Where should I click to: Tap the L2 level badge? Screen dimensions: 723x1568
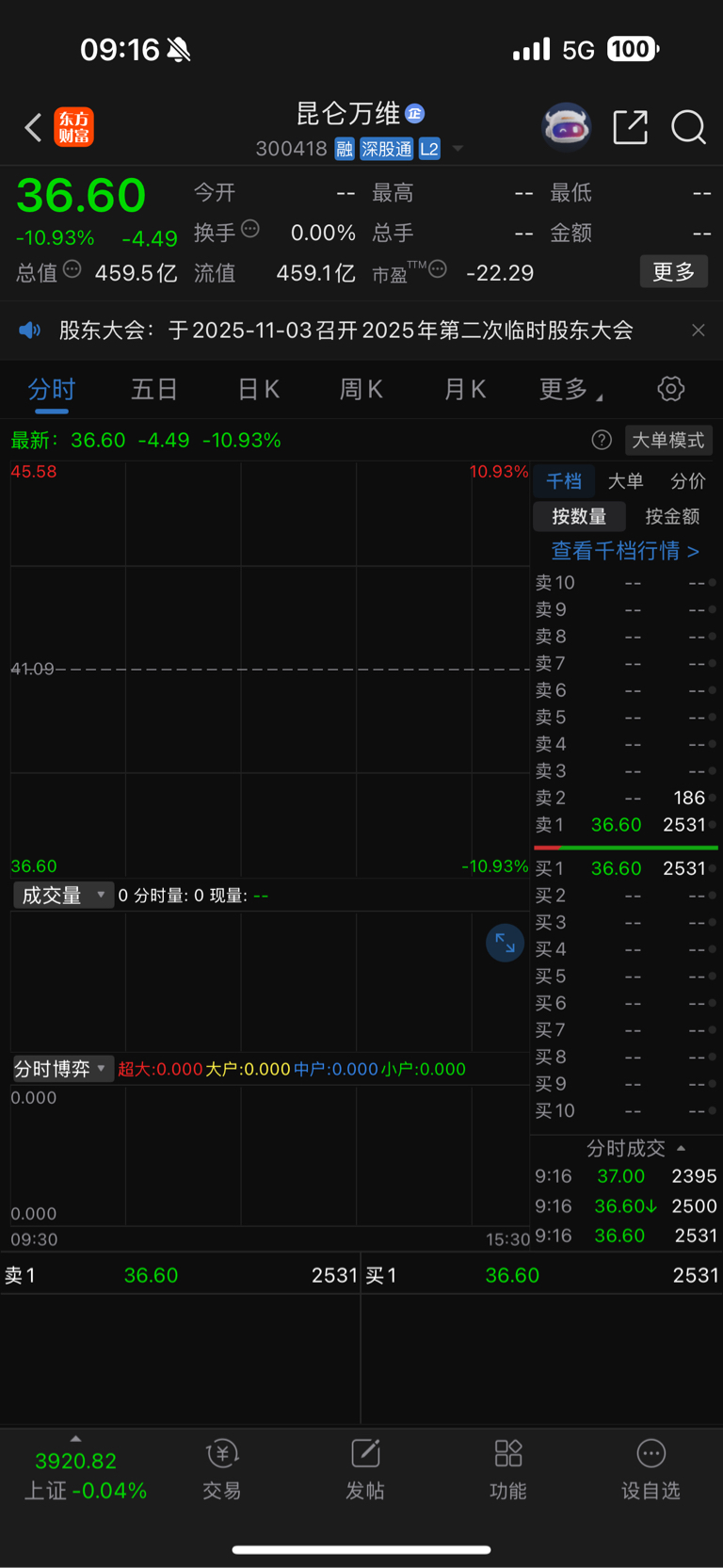[x=429, y=149]
